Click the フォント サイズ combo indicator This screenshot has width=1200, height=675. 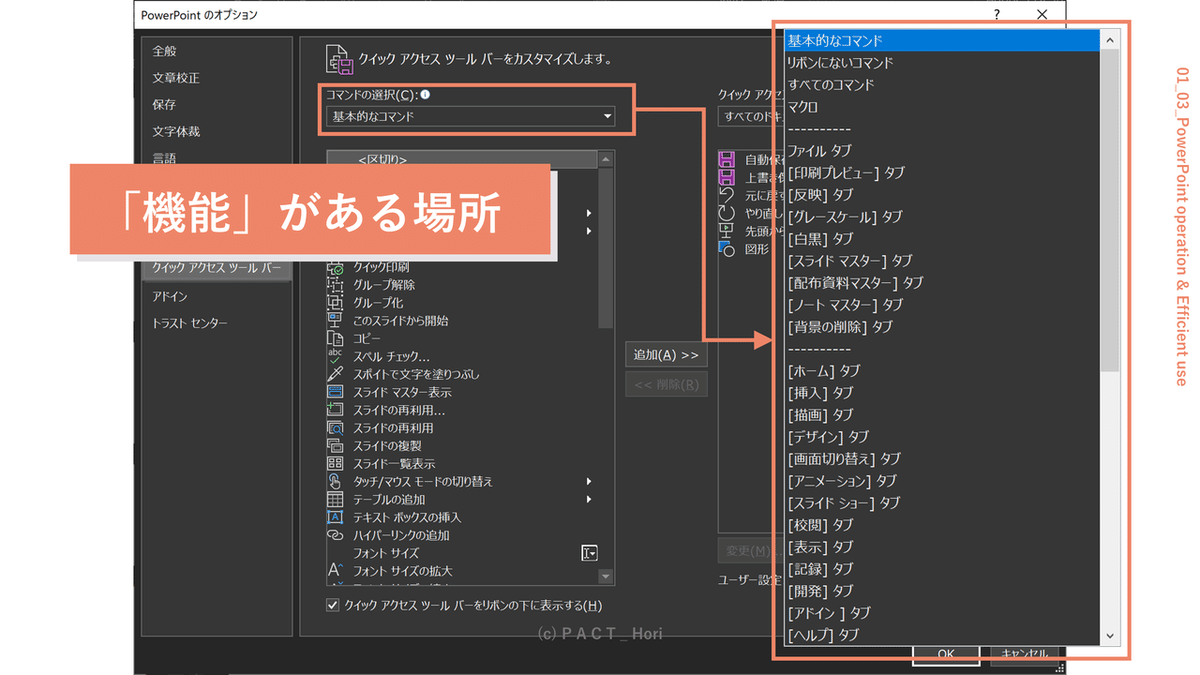click(x=589, y=553)
